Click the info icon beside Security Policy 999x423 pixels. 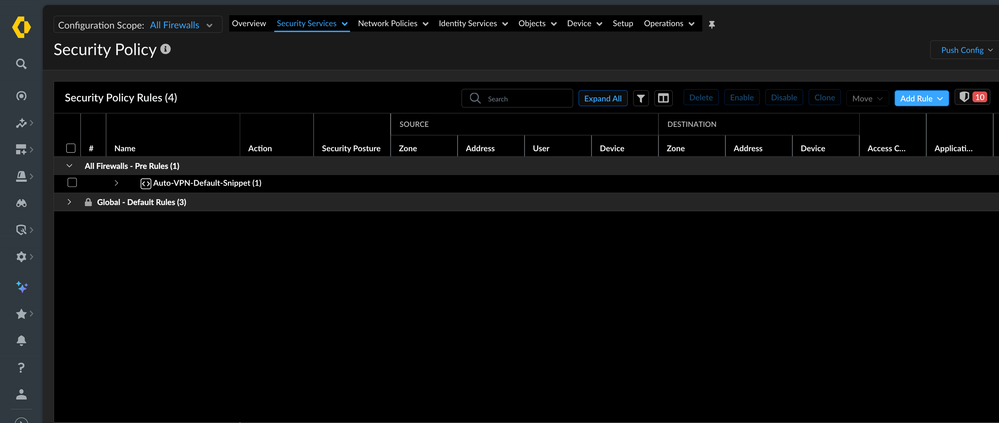[x=166, y=49]
